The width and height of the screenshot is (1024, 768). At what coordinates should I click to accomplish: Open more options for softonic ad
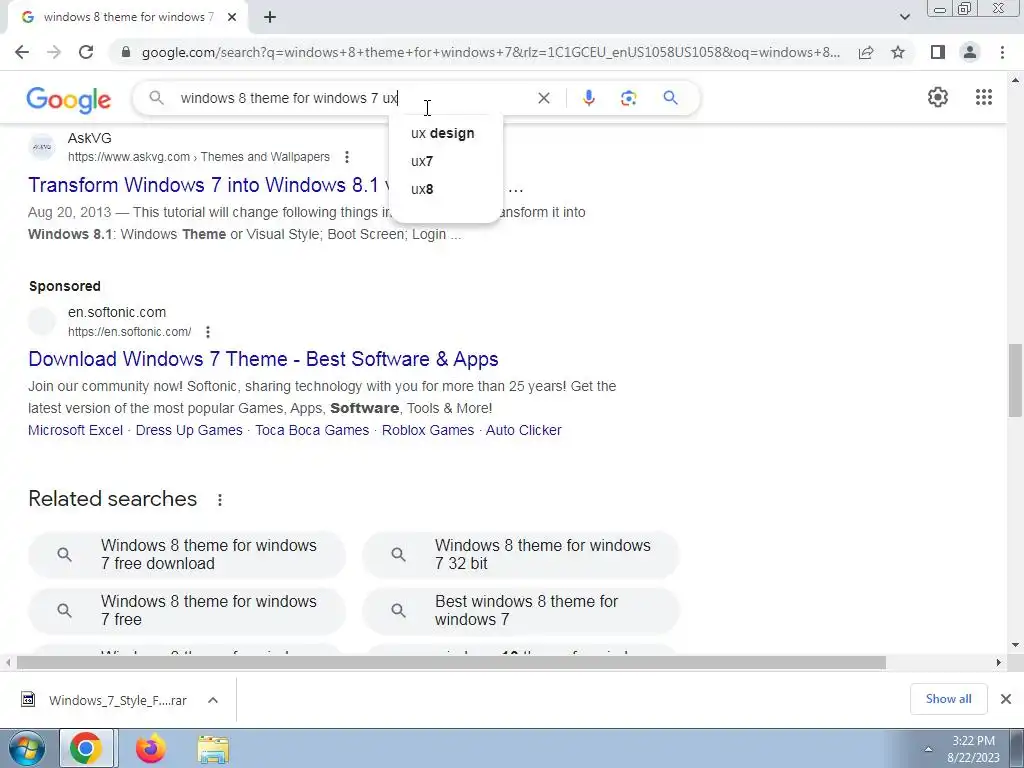[208, 332]
